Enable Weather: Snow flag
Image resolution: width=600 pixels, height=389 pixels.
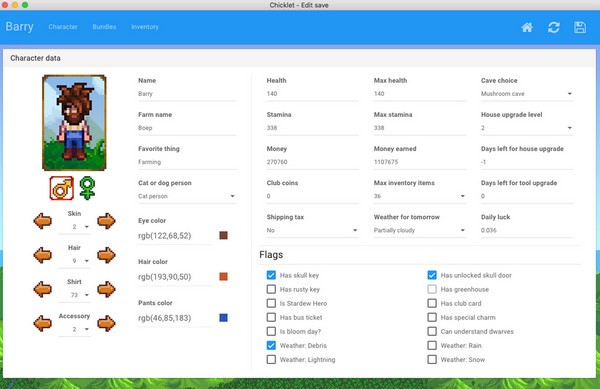(432, 360)
